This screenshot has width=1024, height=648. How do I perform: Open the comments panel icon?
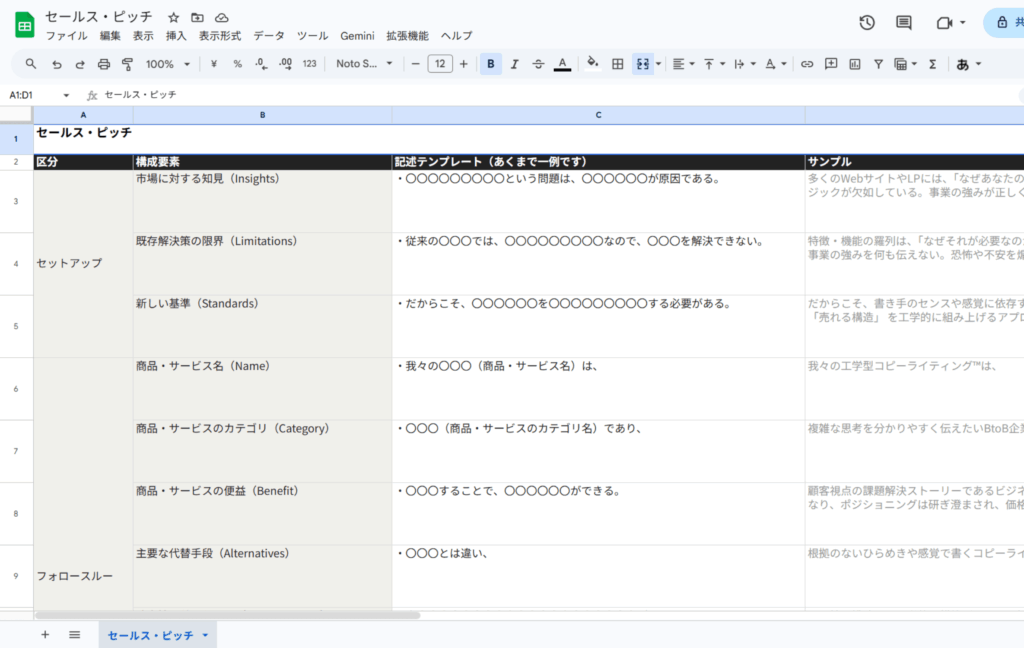[x=904, y=22]
